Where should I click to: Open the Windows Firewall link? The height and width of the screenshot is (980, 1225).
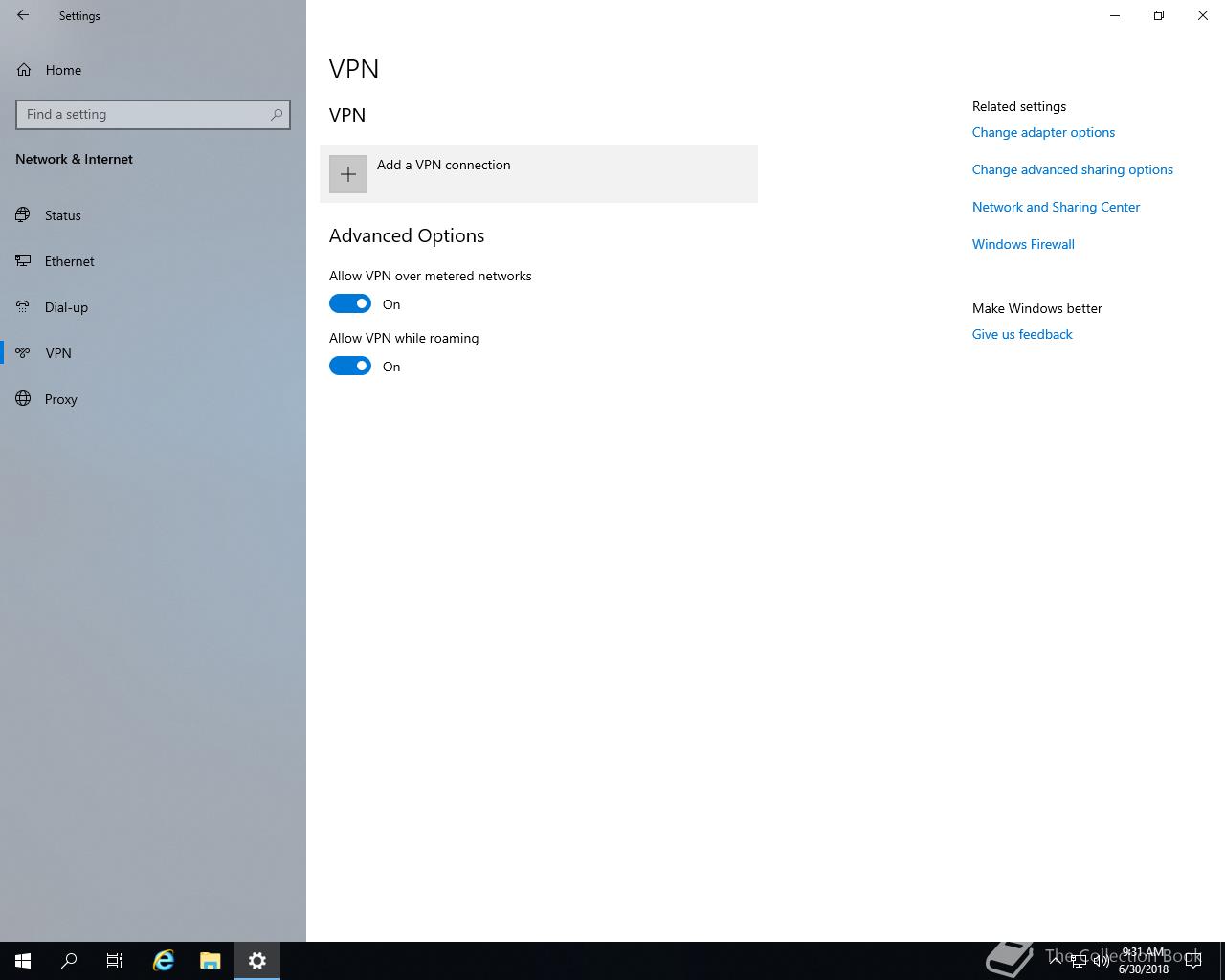[x=1023, y=244]
